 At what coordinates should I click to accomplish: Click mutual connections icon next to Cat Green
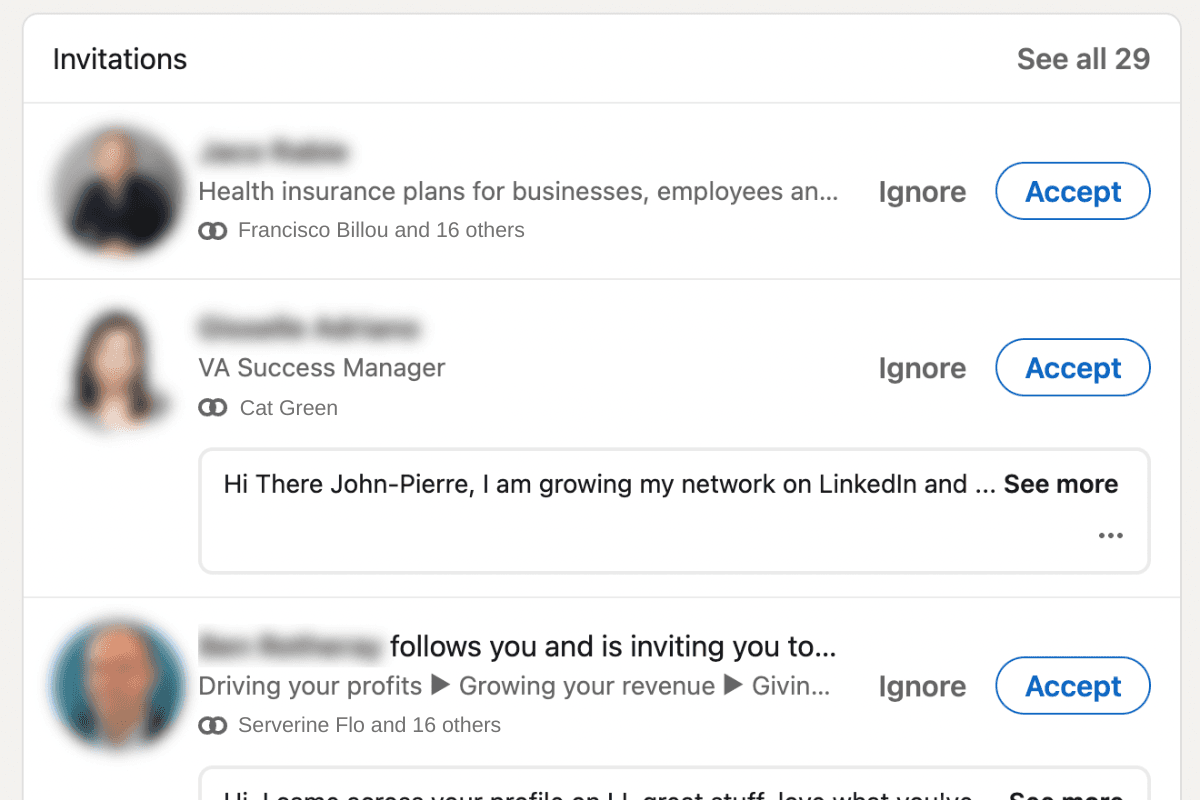click(x=212, y=408)
